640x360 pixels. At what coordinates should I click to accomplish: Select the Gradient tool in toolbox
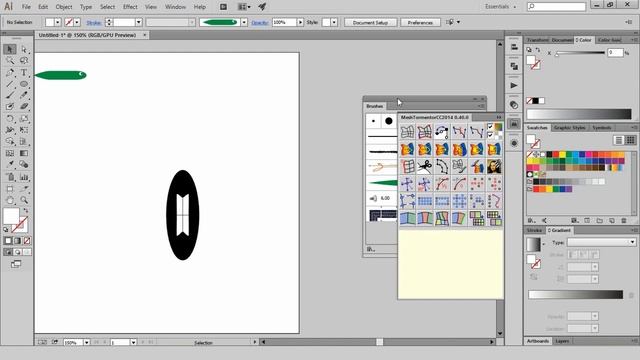(x=24, y=153)
